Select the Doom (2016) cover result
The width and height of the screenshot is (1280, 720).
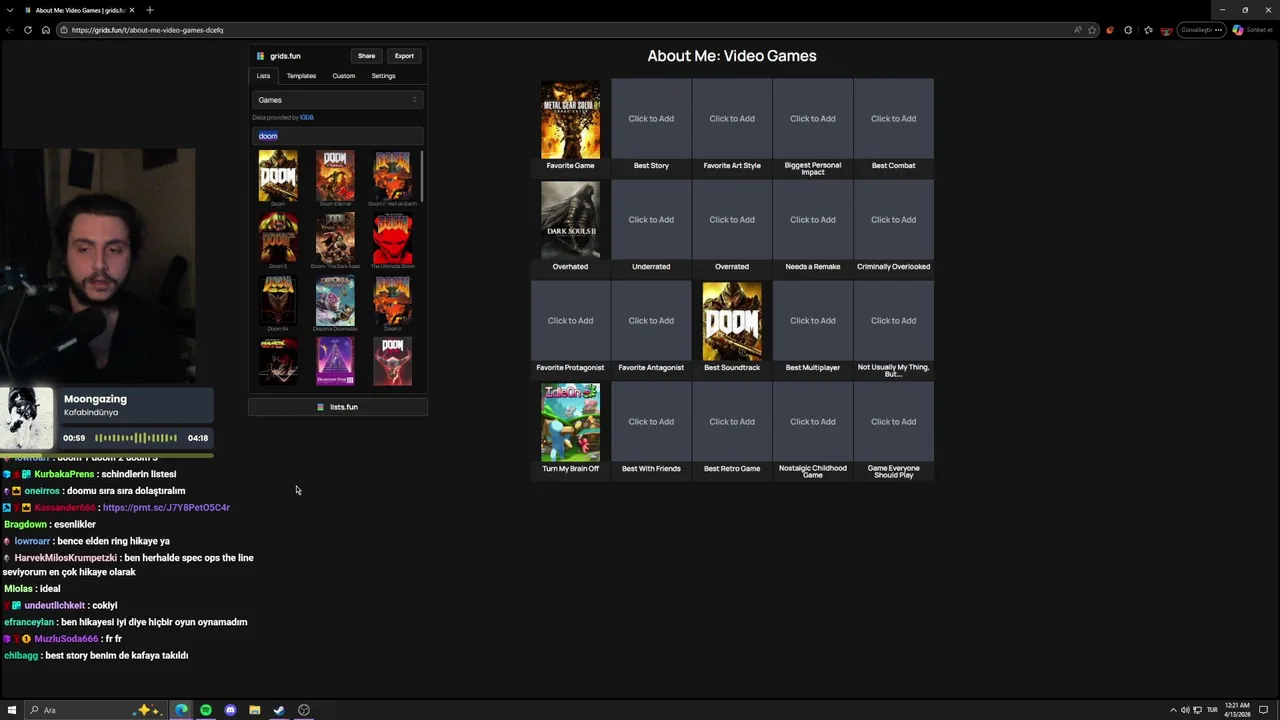click(x=278, y=175)
